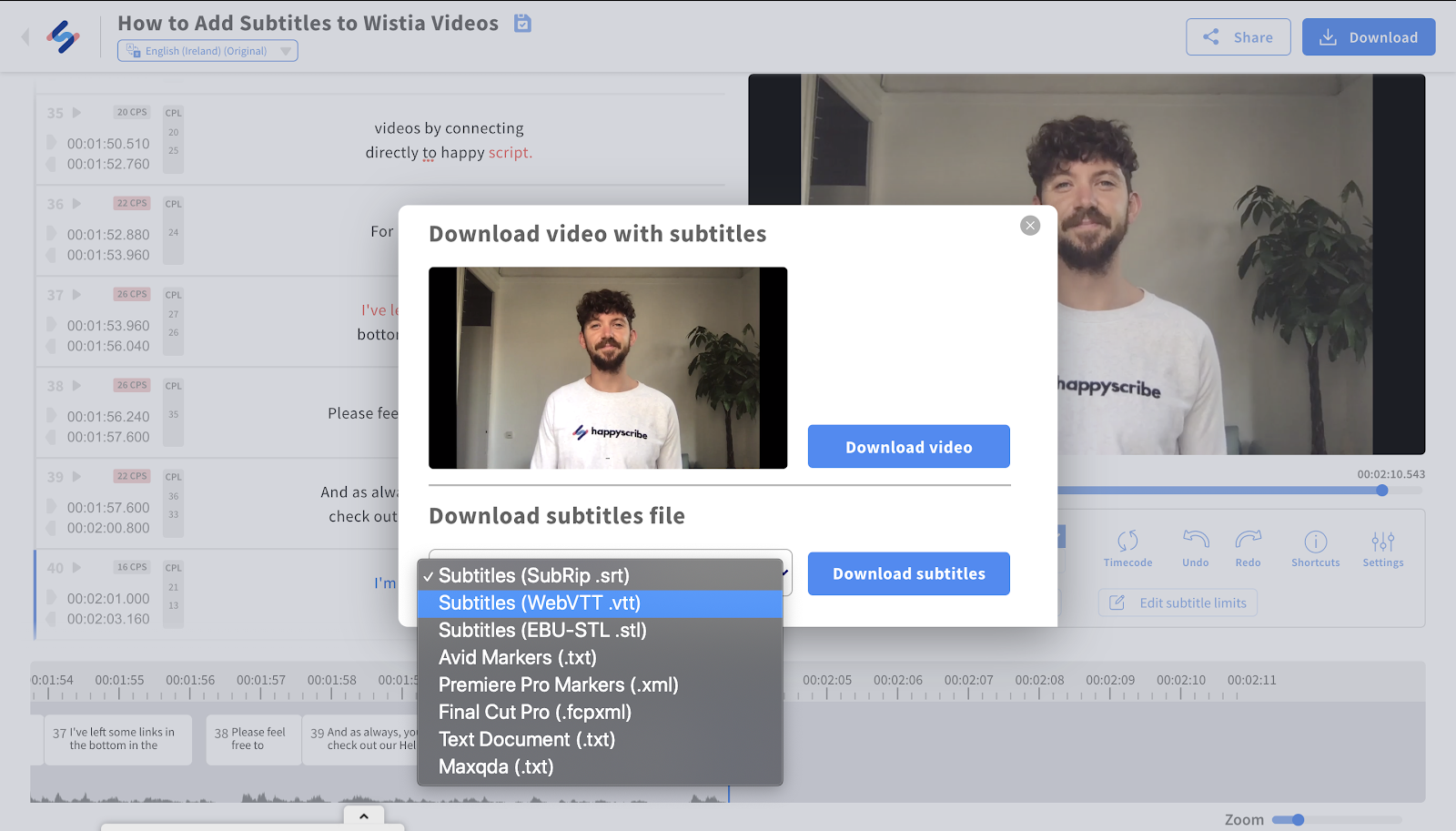Click the Redo icon
Image resolution: width=1456 pixels, height=831 pixels.
coord(1249,549)
